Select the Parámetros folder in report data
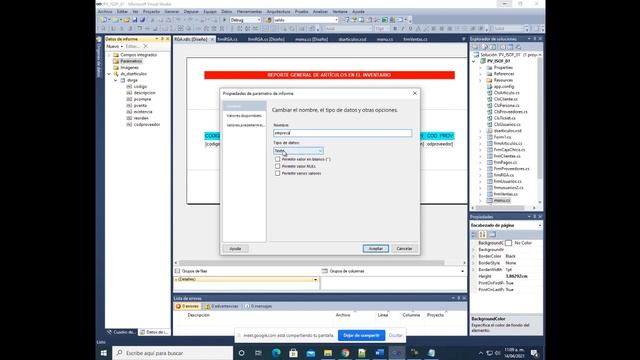 131,61
